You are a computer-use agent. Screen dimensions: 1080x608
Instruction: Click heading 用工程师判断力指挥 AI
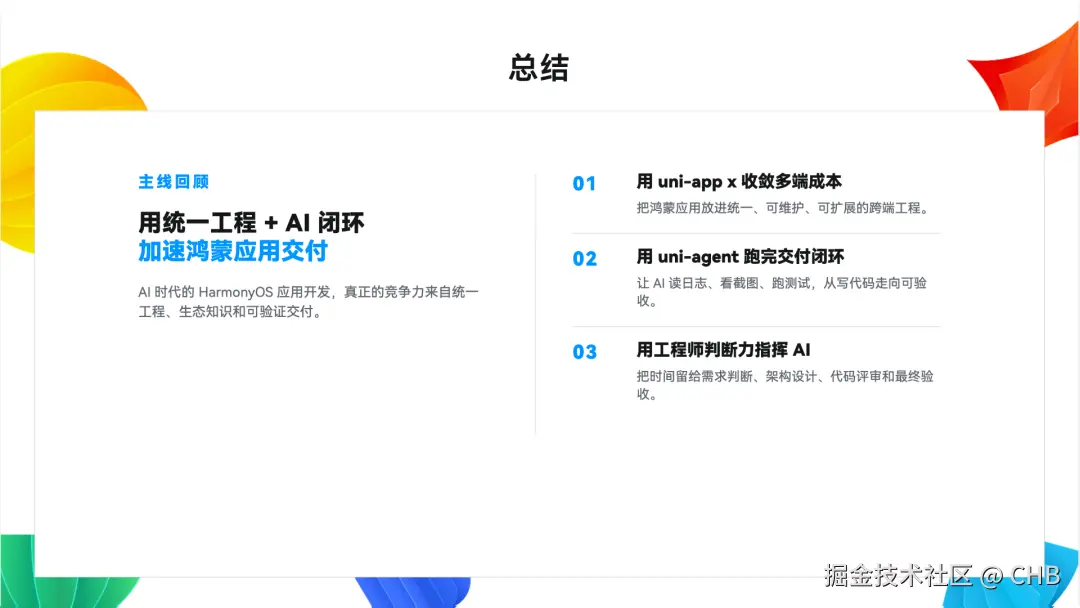723,350
